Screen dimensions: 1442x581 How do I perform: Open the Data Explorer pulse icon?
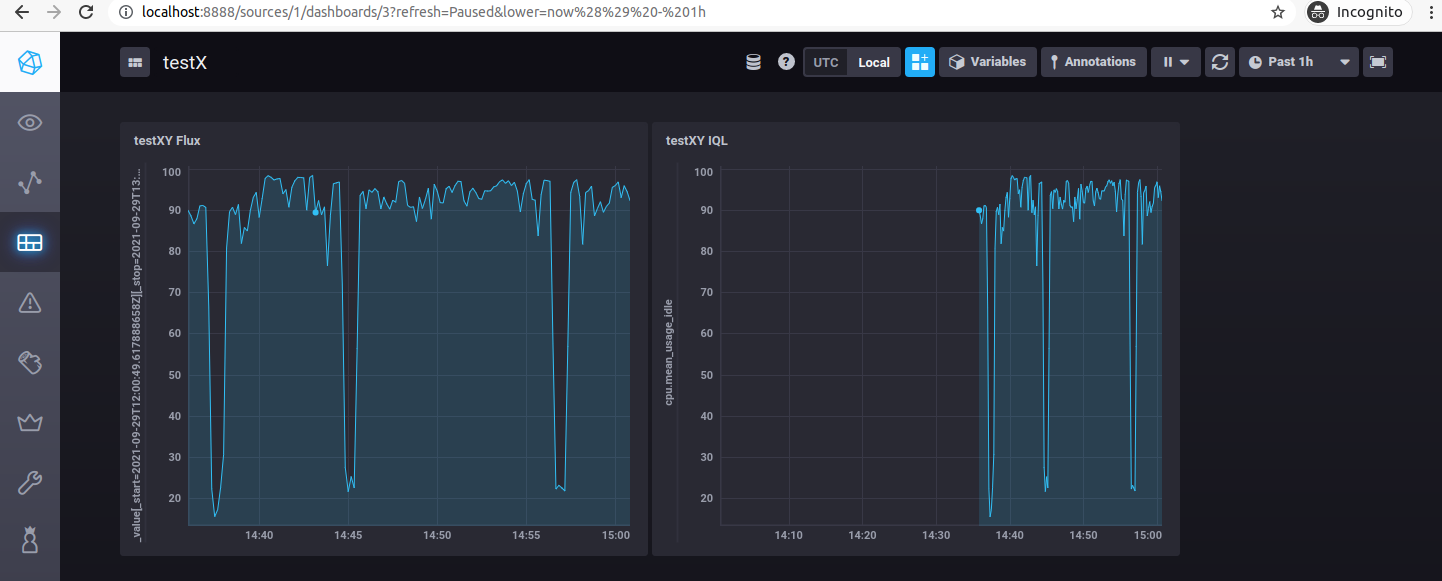pos(29,182)
